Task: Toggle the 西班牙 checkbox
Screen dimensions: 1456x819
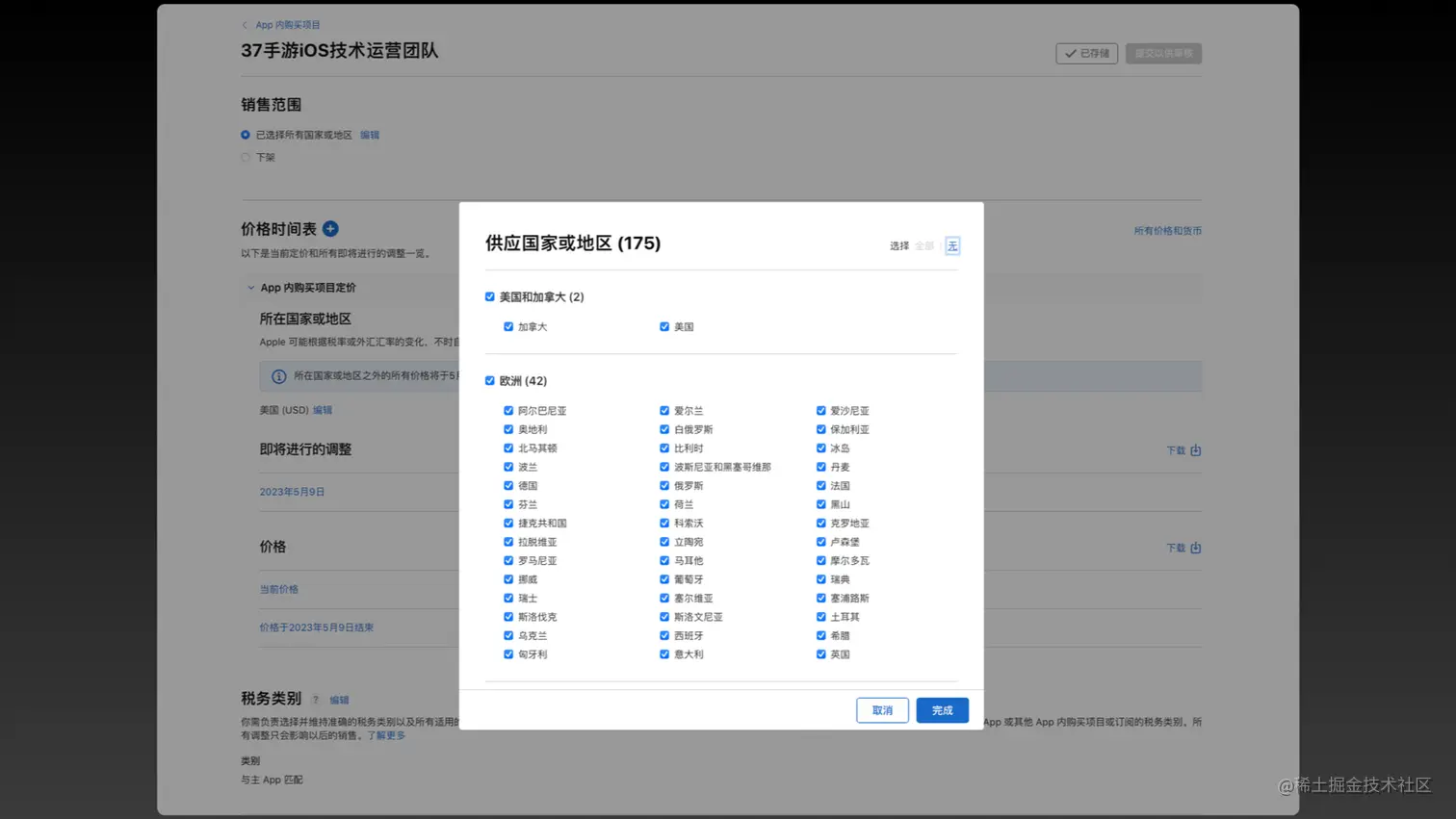Action: pos(664,636)
